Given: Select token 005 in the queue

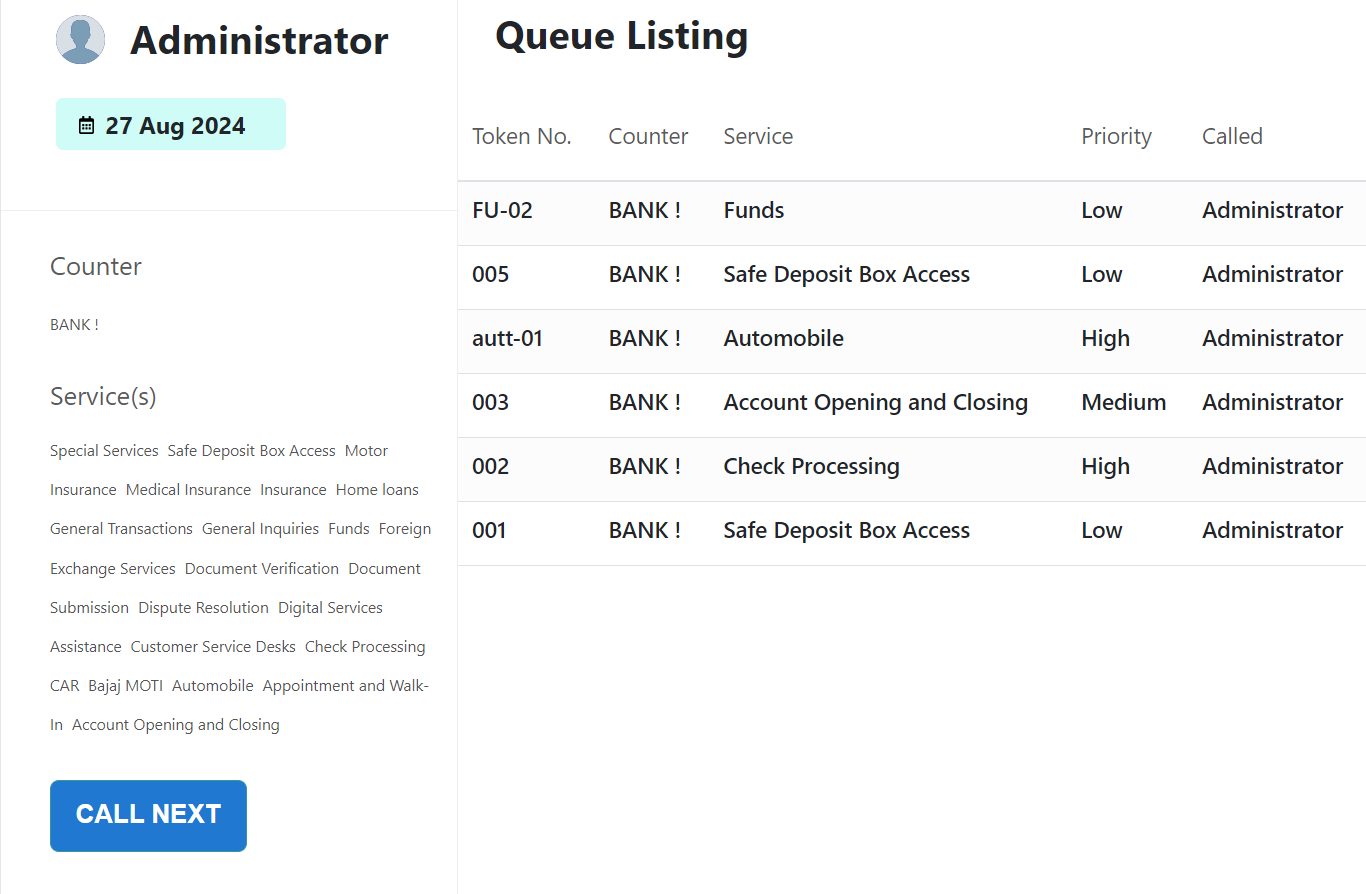Looking at the screenshot, I should pyautogui.click(x=491, y=275).
